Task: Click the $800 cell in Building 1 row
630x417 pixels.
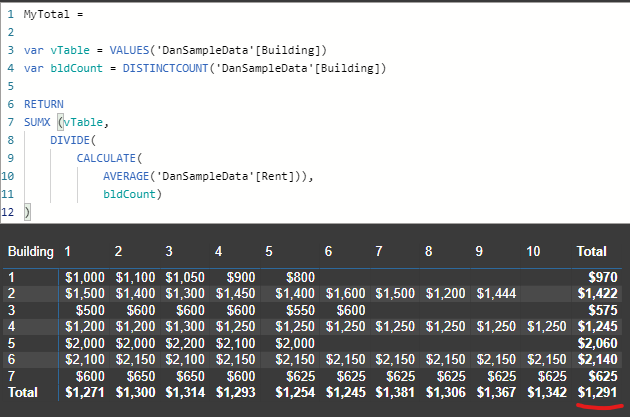Action: [301, 277]
